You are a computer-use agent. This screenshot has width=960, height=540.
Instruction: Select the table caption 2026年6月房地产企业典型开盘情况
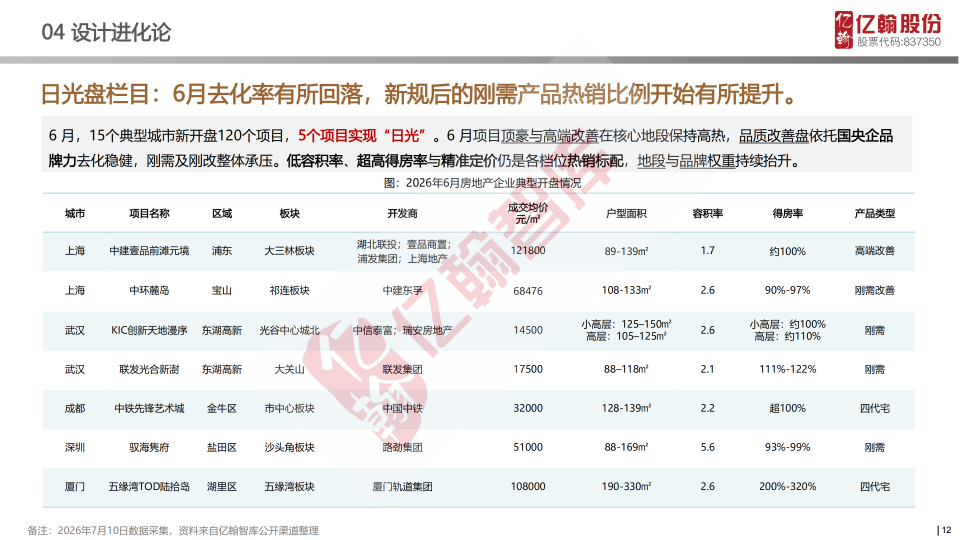493,182
